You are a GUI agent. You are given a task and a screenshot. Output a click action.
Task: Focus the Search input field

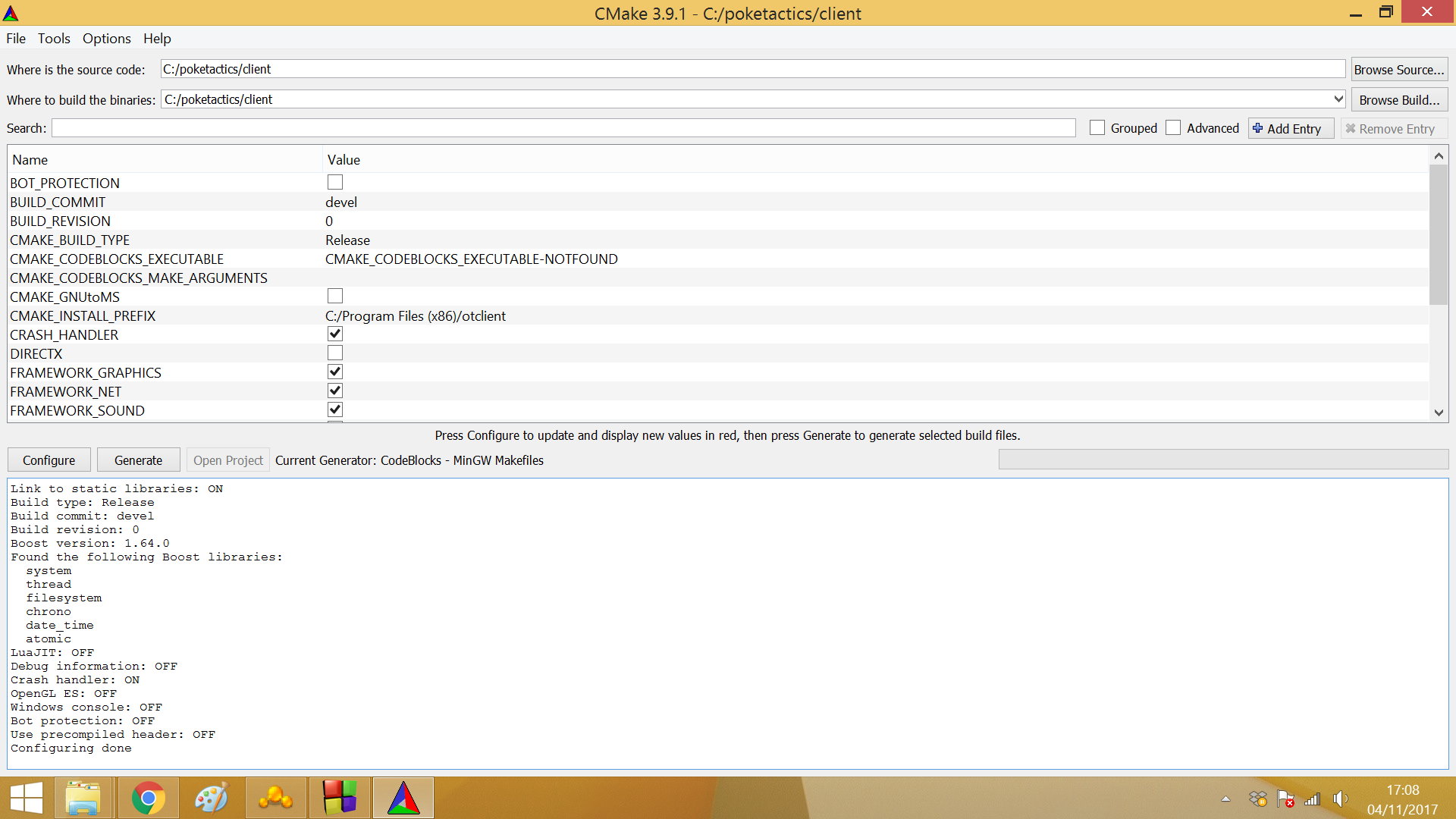(x=563, y=128)
